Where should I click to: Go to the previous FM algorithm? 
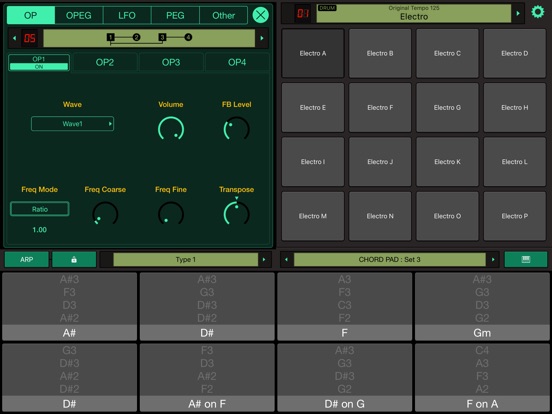tap(14, 38)
